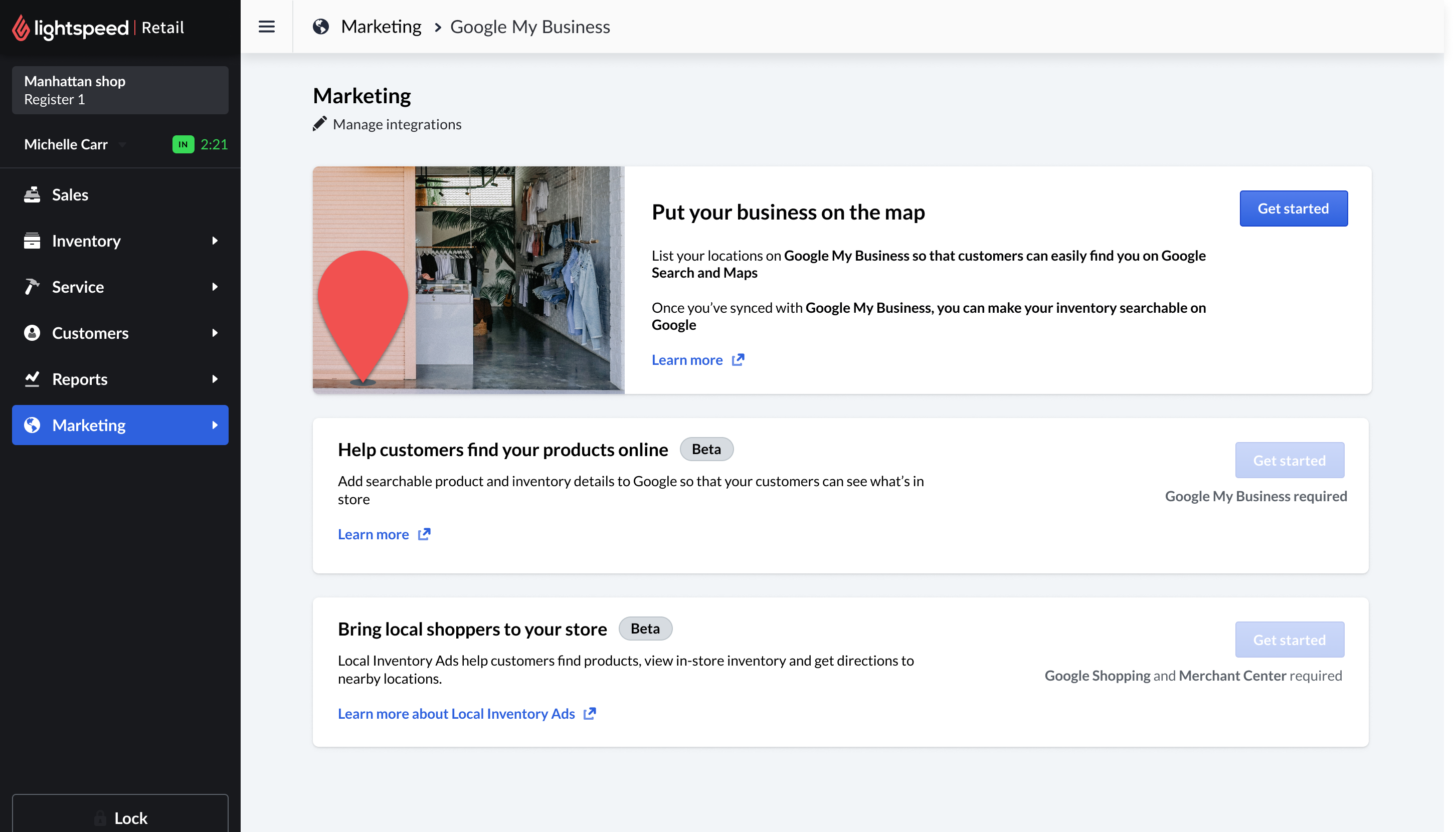Click the Marketing page heading
Viewport: 1456px width, 832px height.
(x=362, y=96)
